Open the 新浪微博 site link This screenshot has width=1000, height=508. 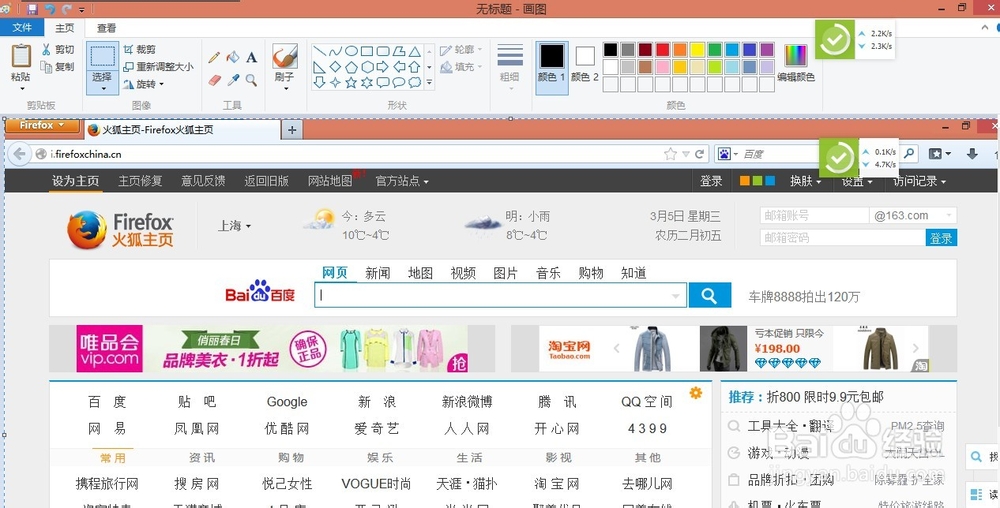pyautogui.click(x=467, y=402)
